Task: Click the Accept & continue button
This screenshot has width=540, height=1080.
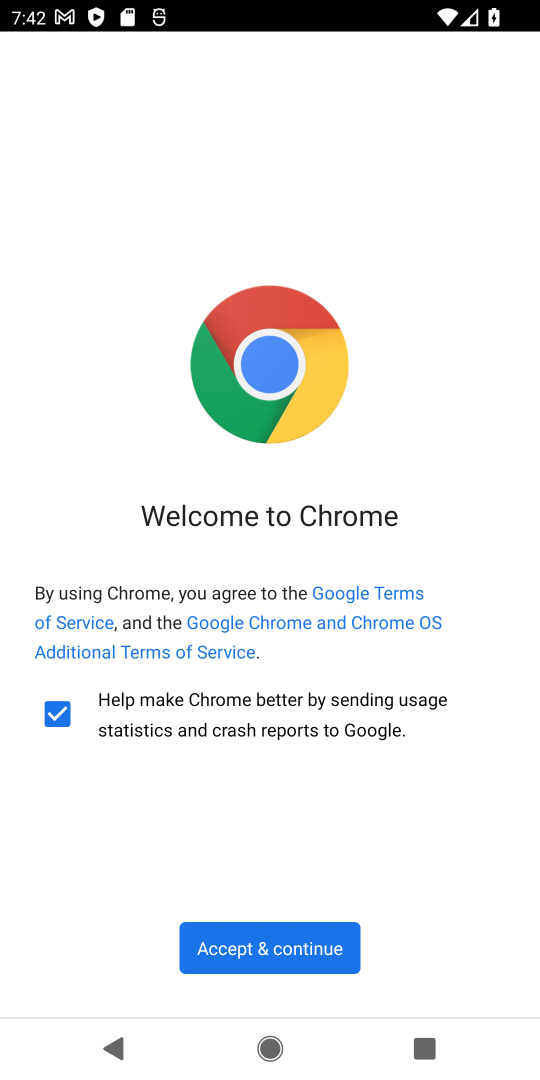Action: pos(270,948)
